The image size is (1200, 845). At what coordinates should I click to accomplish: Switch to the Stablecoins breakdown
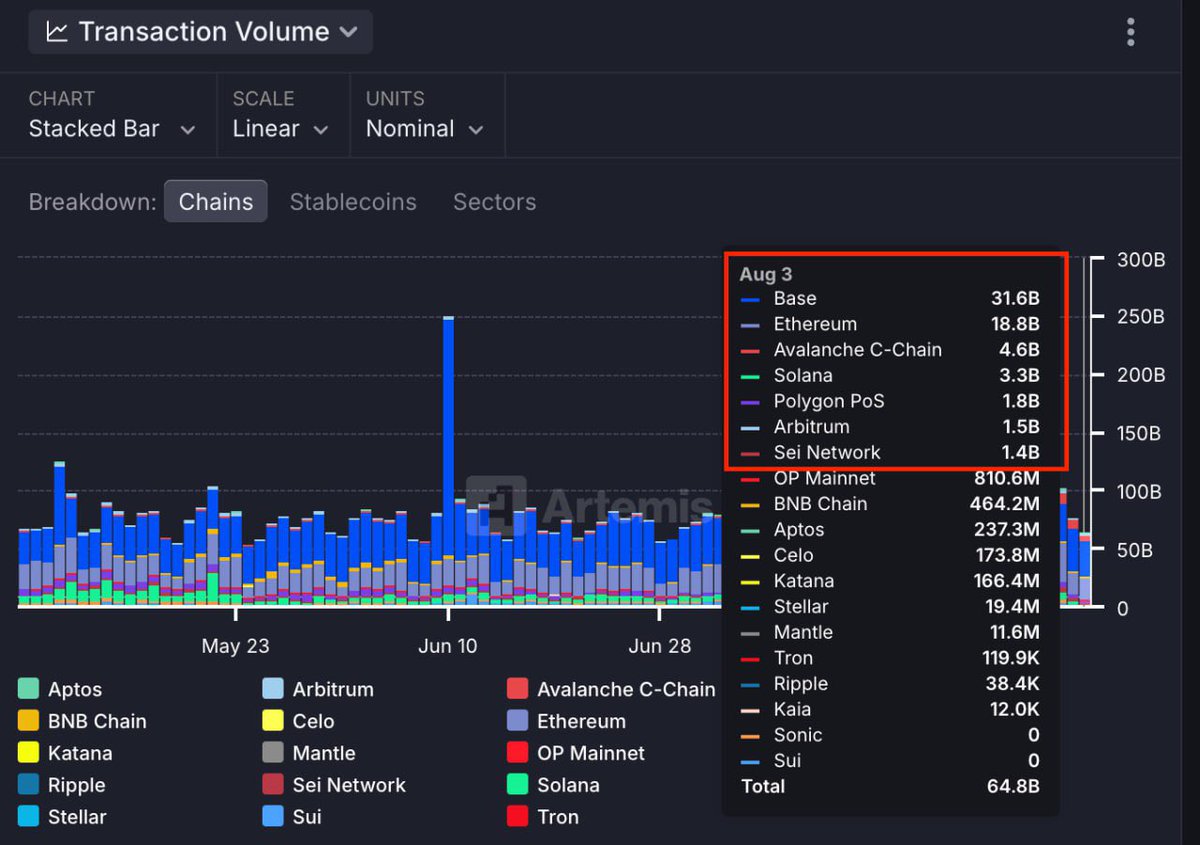(353, 202)
